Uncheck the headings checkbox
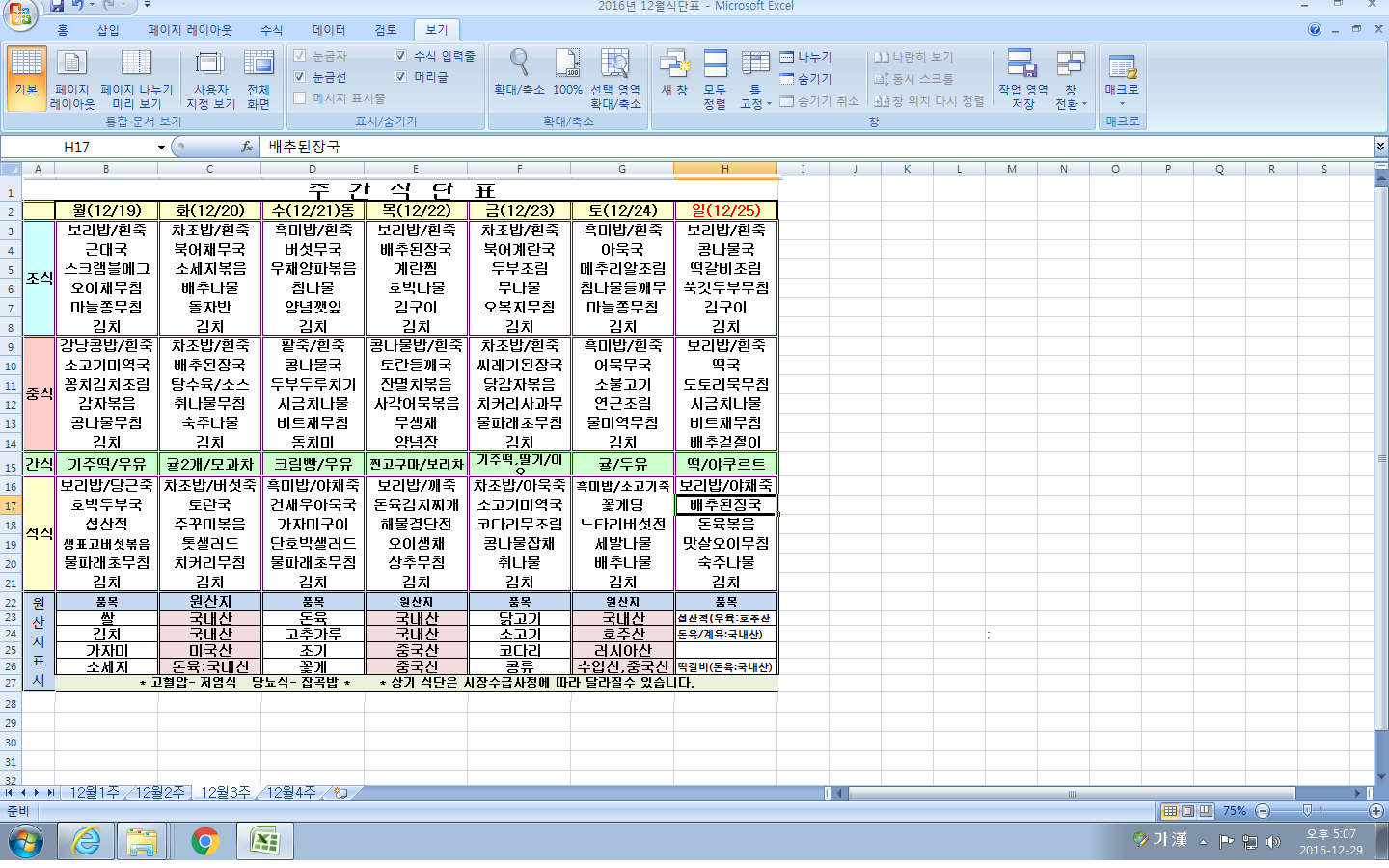The width and height of the screenshot is (1389, 868). coord(400,77)
